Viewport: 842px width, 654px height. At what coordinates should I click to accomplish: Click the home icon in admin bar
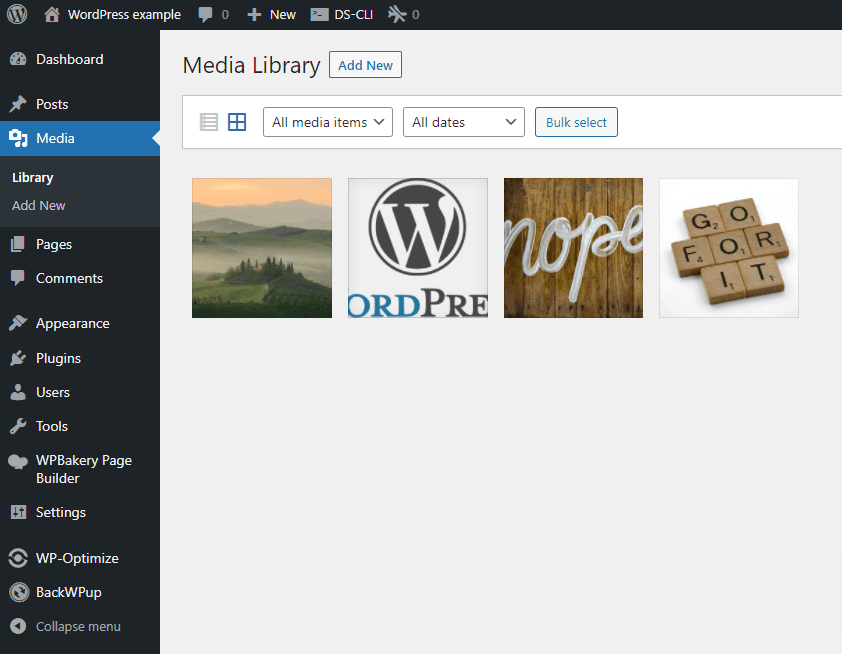pyautogui.click(x=52, y=14)
